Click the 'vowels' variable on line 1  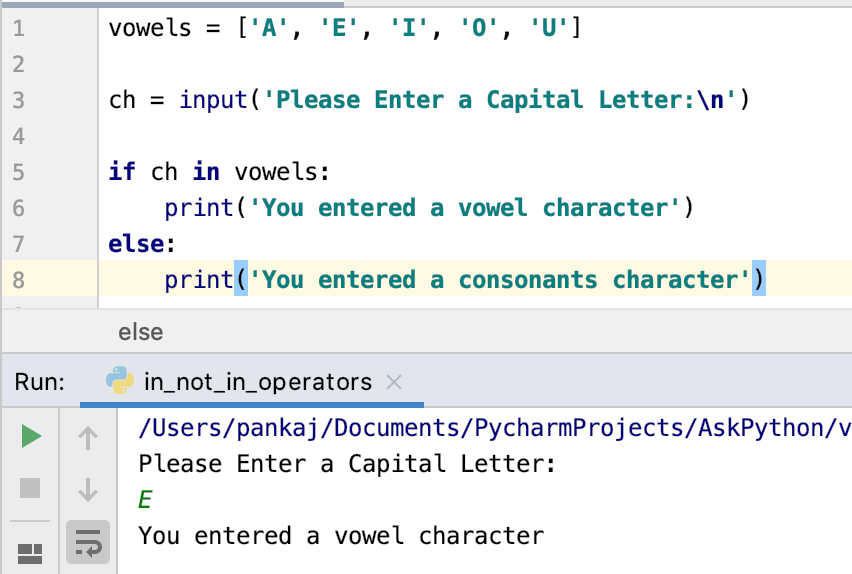[x=150, y=28]
